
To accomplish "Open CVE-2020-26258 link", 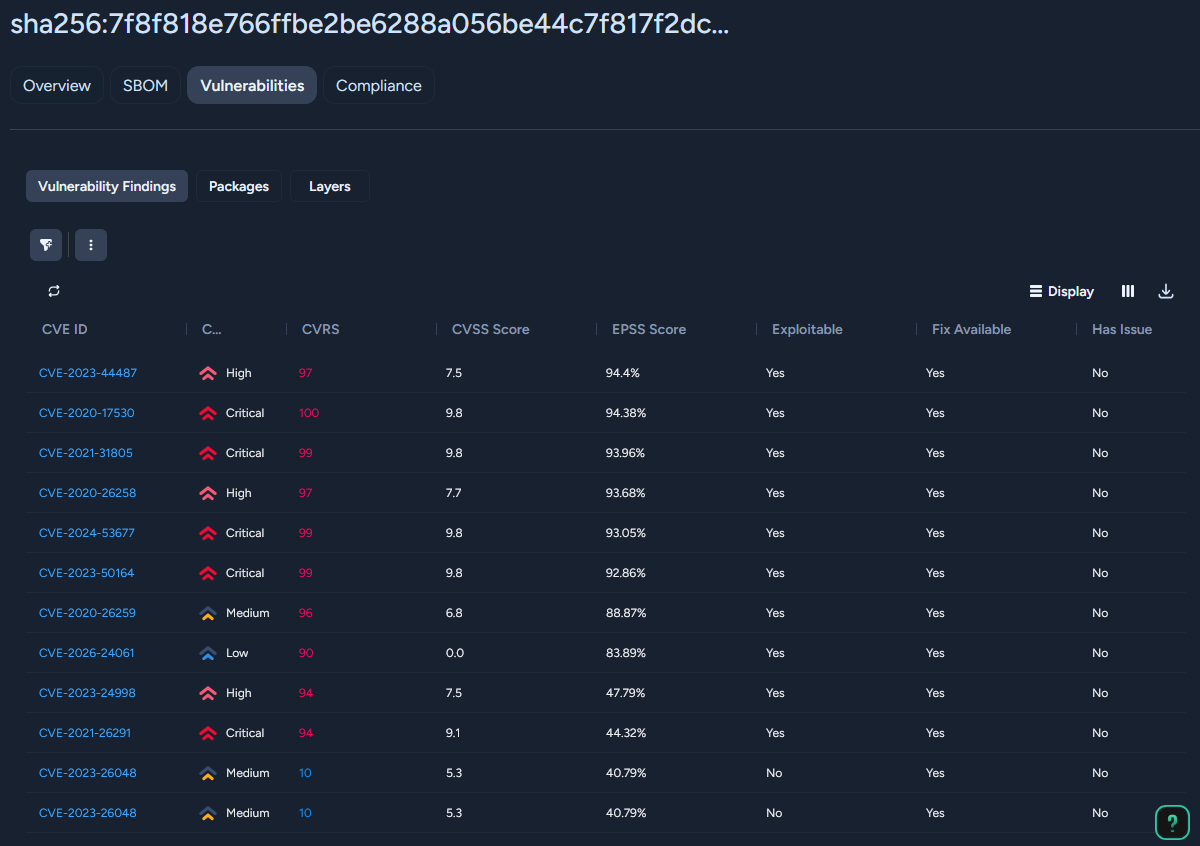I will (87, 493).
